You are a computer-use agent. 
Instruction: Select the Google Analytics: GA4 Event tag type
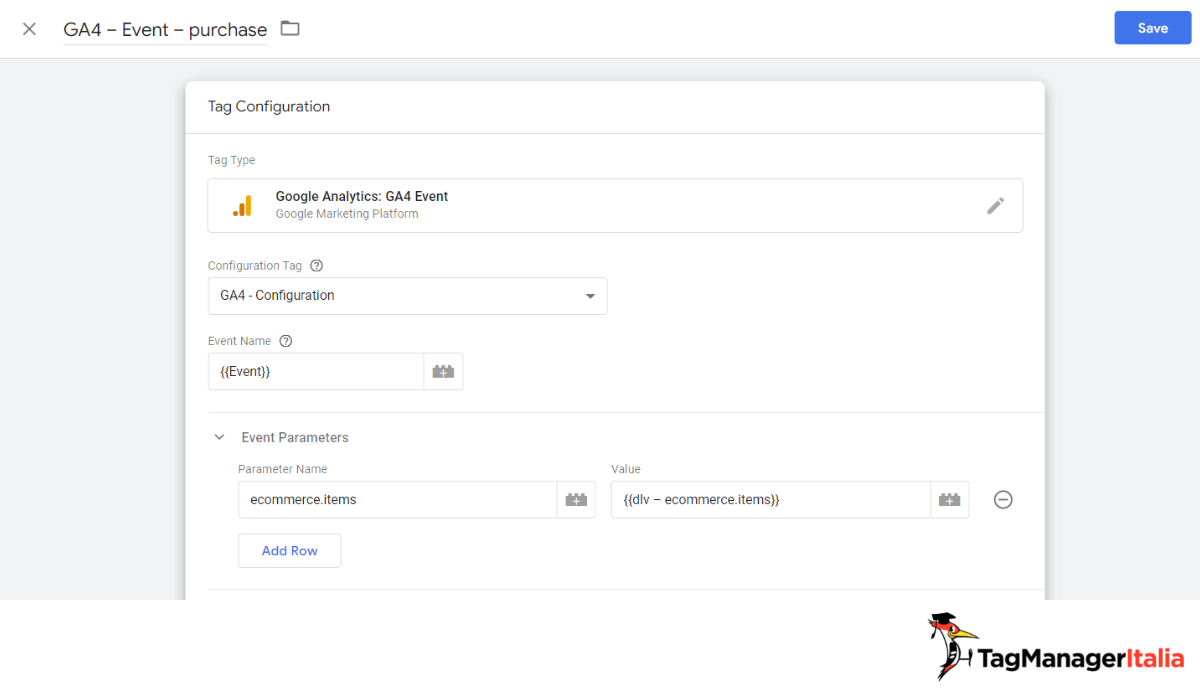point(615,206)
